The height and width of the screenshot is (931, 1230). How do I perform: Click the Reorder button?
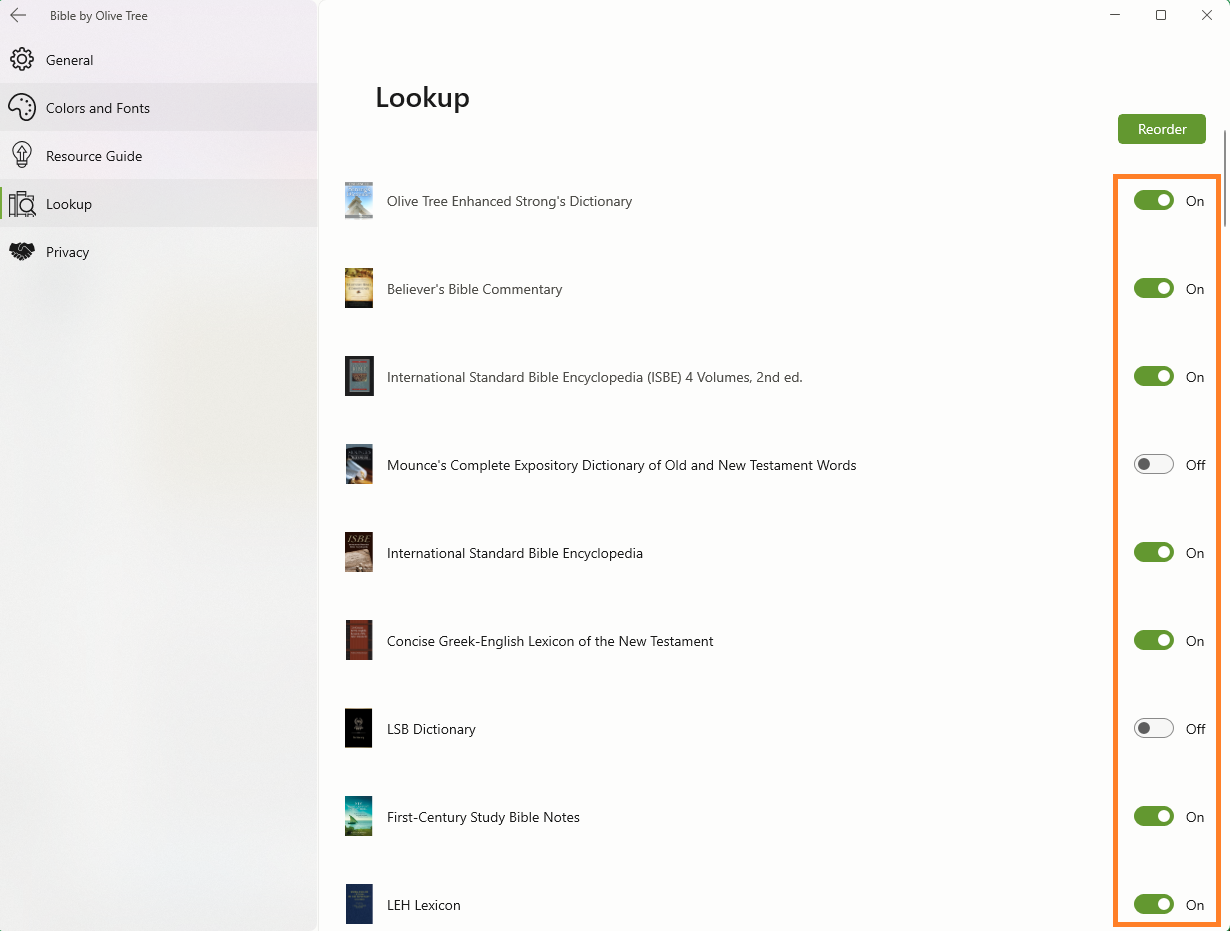[x=1162, y=129]
